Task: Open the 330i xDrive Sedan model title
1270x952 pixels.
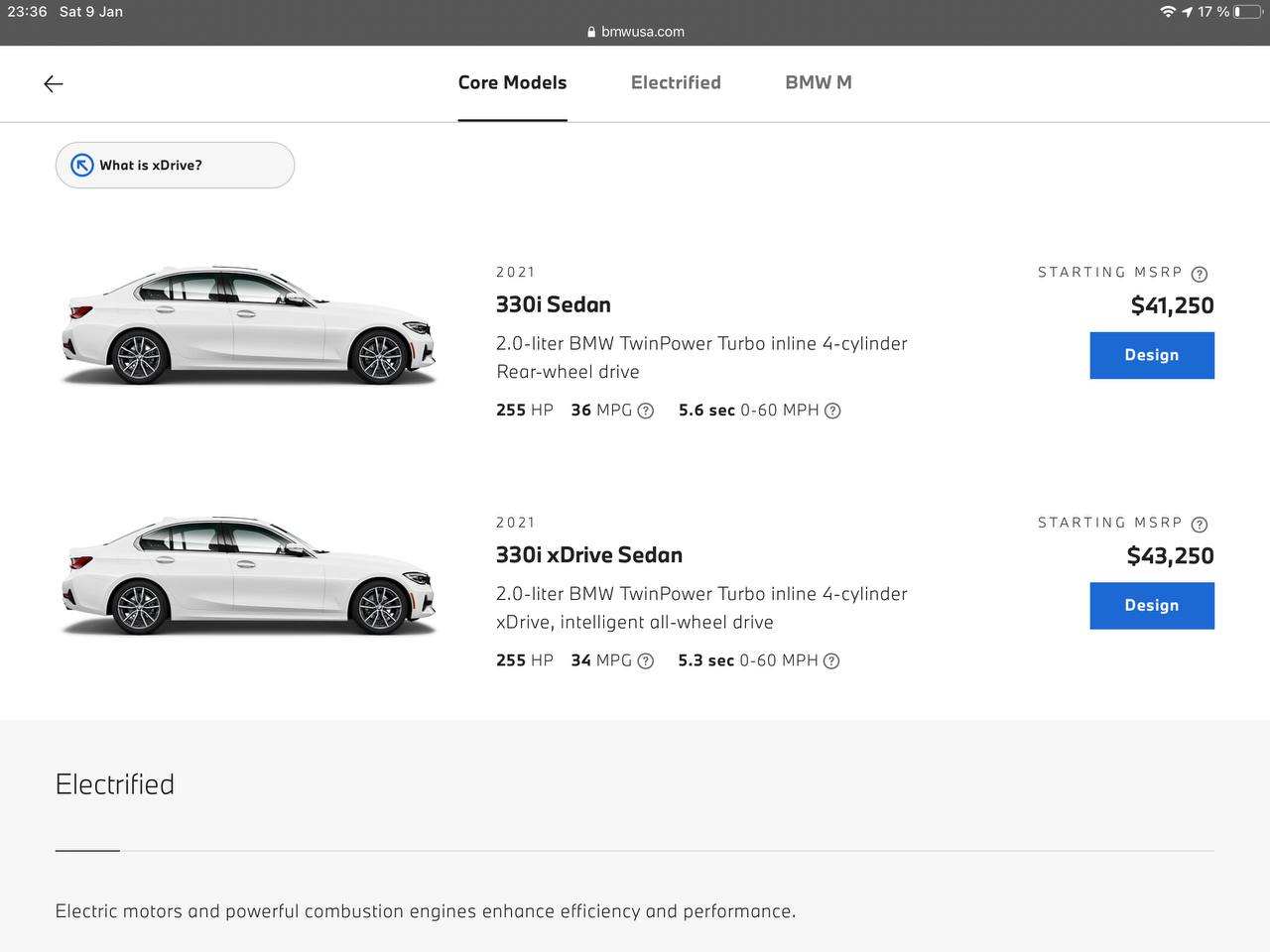Action: pyautogui.click(x=589, y=555)
